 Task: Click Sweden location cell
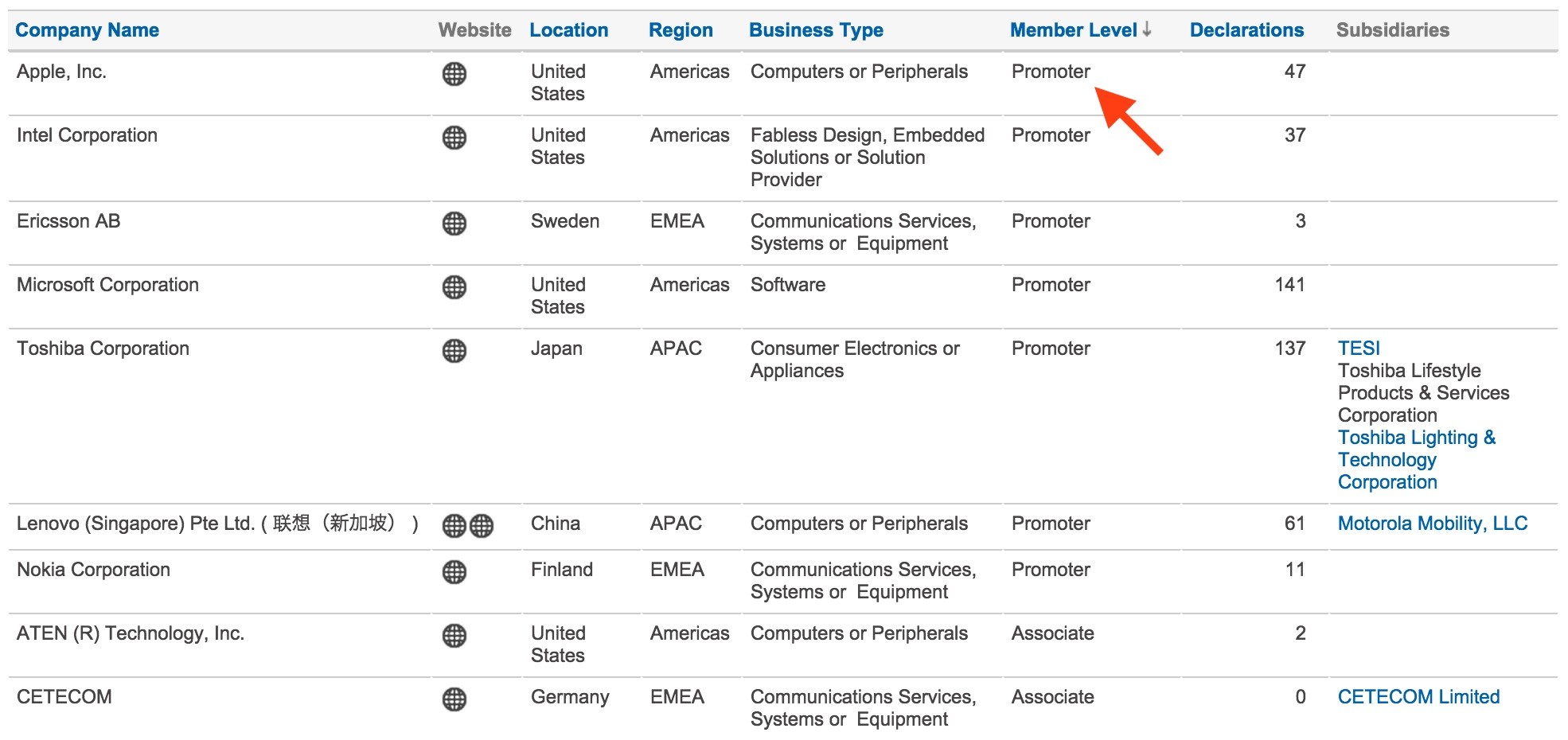tap(565, 221)
